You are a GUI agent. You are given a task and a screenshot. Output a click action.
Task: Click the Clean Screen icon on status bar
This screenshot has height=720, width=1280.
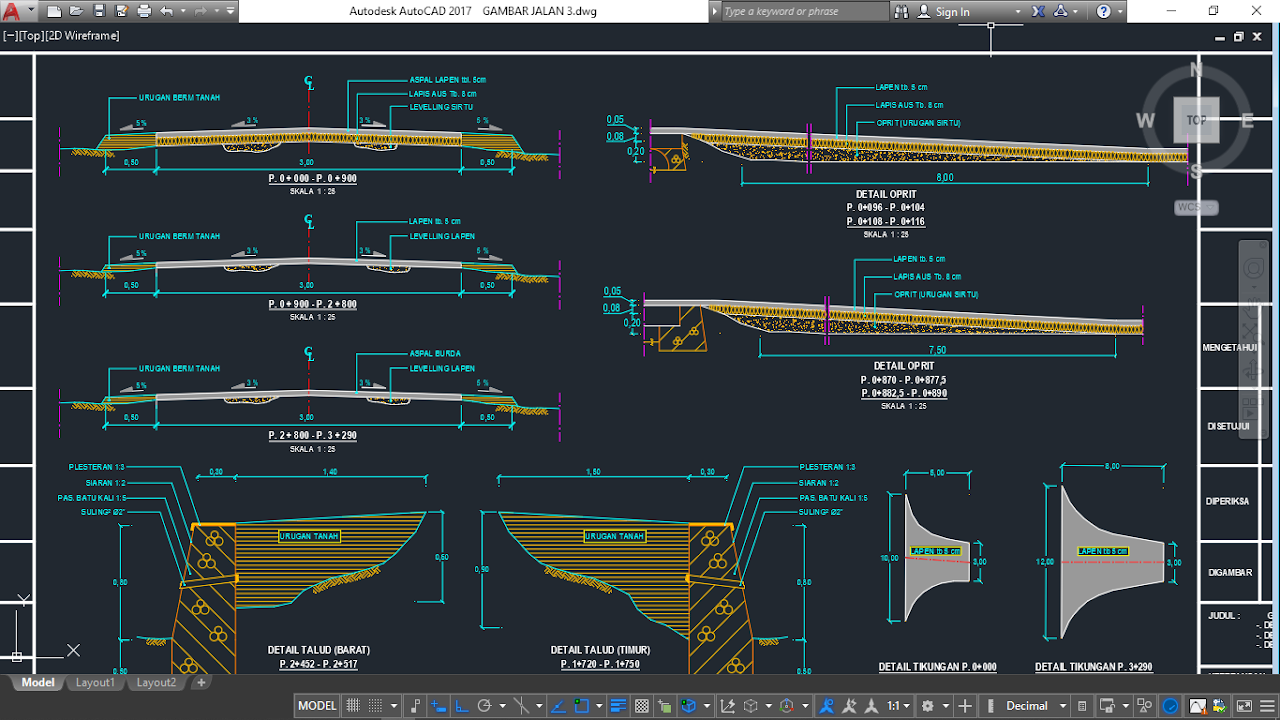click(x=1244, y=705)
